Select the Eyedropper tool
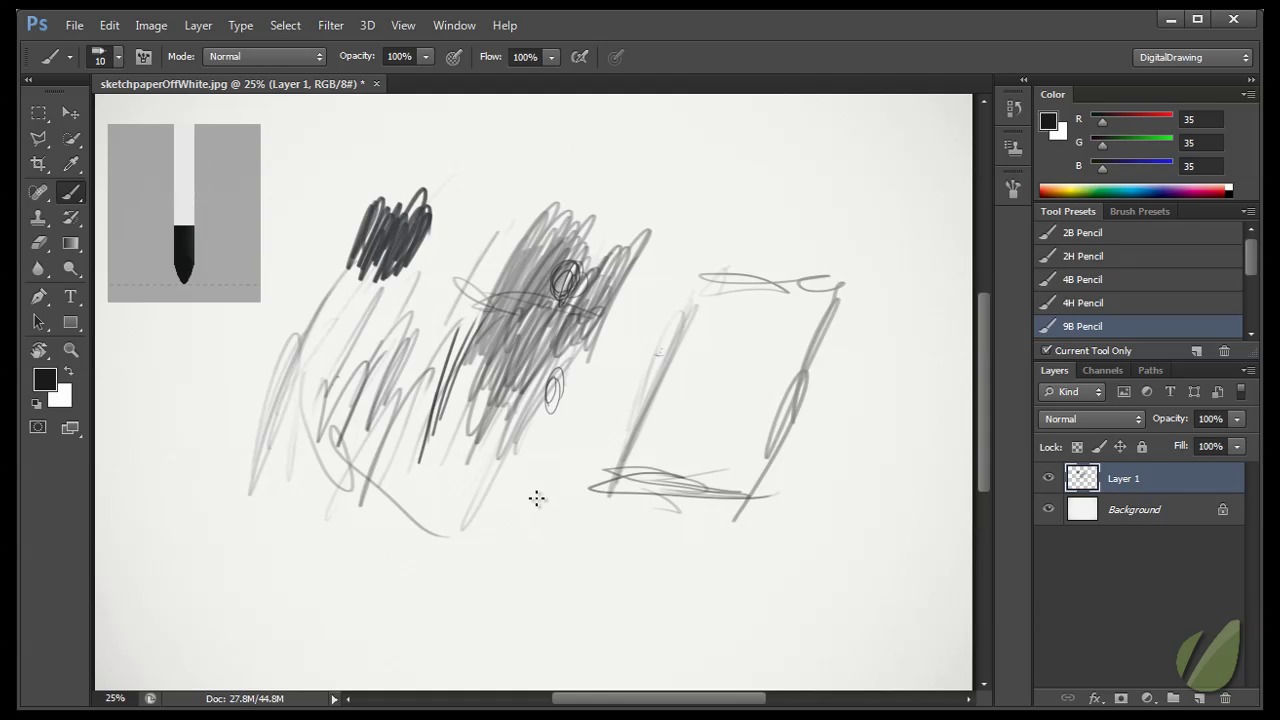 coord(71,164)
